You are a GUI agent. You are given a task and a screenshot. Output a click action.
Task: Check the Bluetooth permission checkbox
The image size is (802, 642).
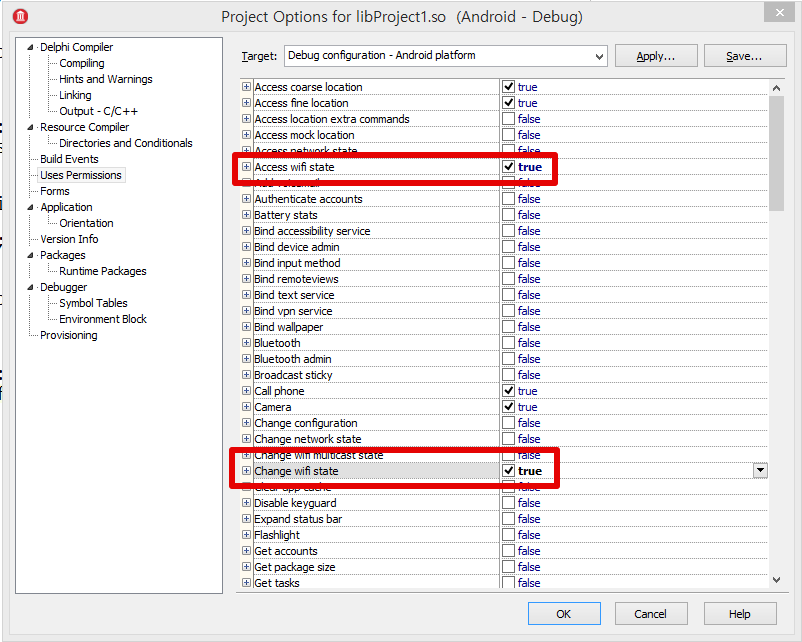(508, 343)
